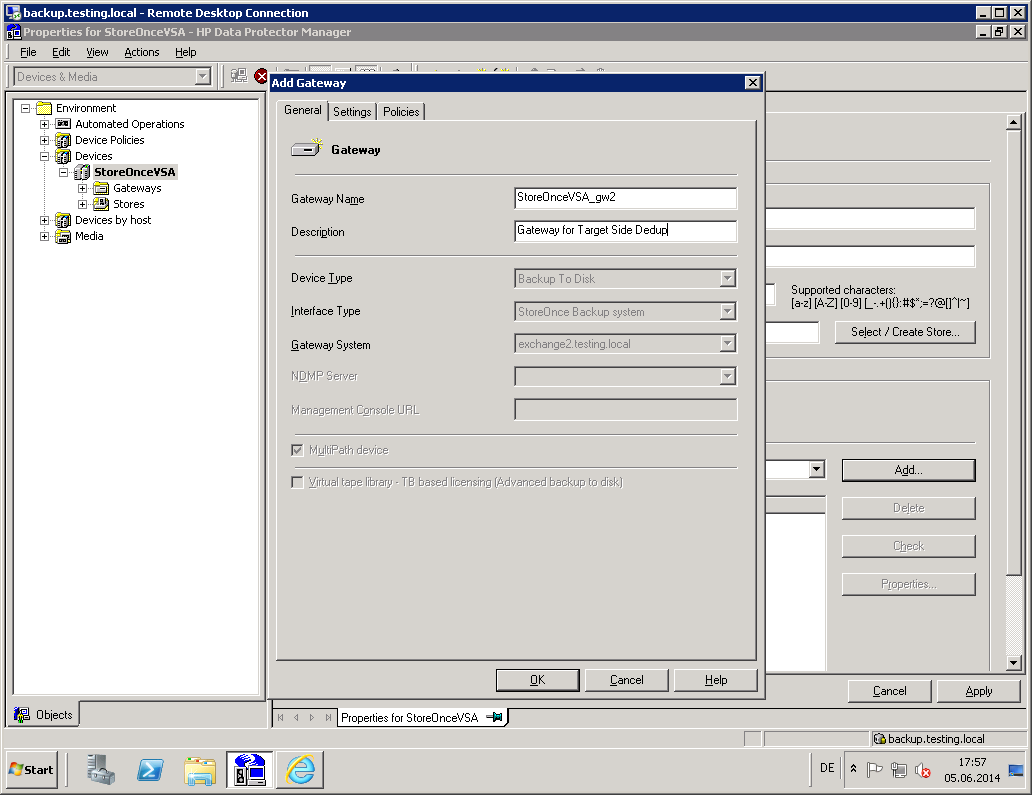Switch to the Policies tab
1032x795 pixels.
coord(401,112)
